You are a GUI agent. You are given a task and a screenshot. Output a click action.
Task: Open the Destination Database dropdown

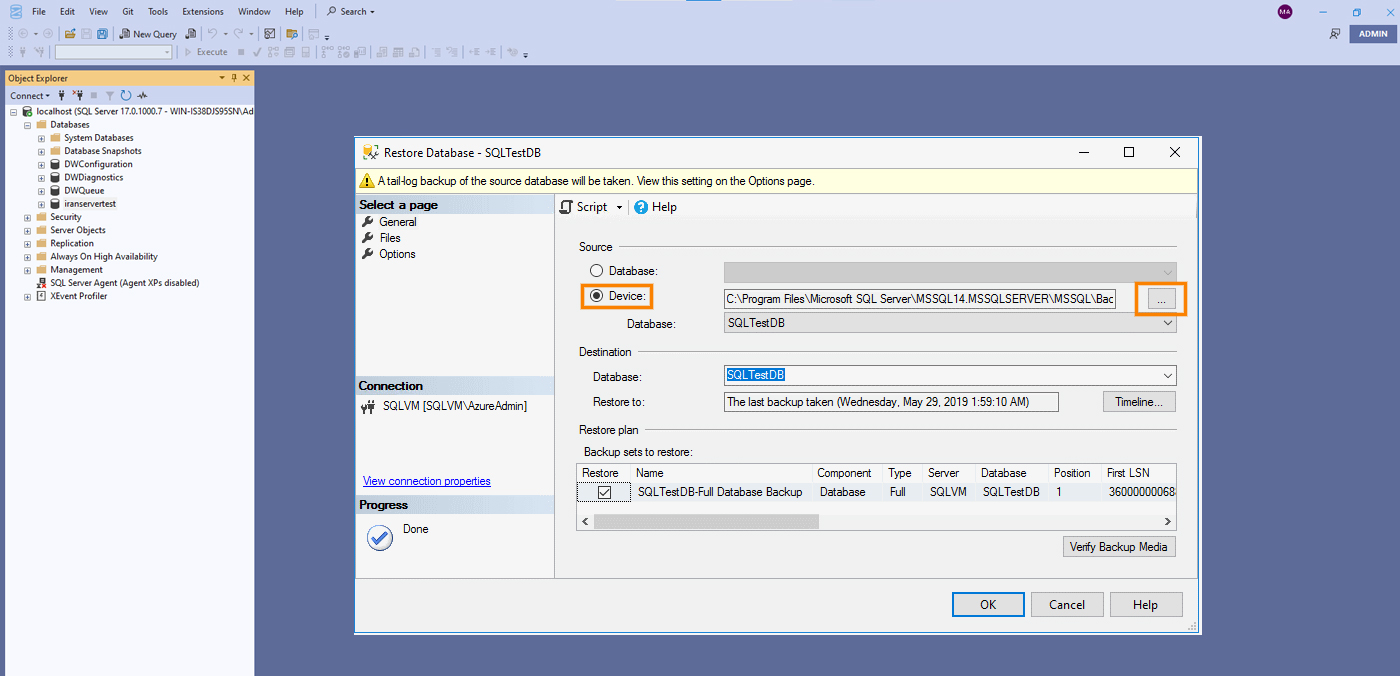coord(1167,375)
